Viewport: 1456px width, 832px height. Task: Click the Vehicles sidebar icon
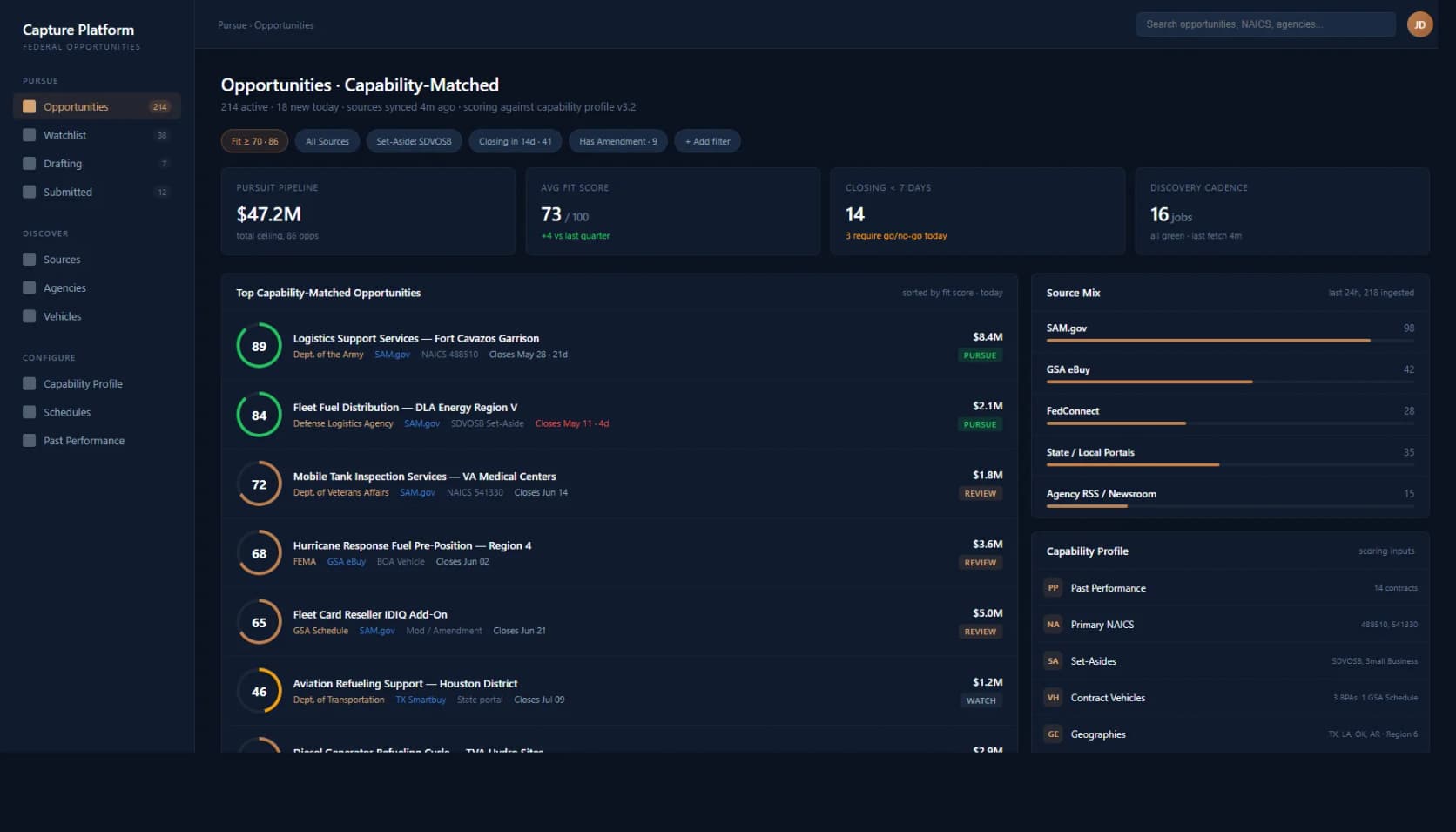tap(30, 316)
